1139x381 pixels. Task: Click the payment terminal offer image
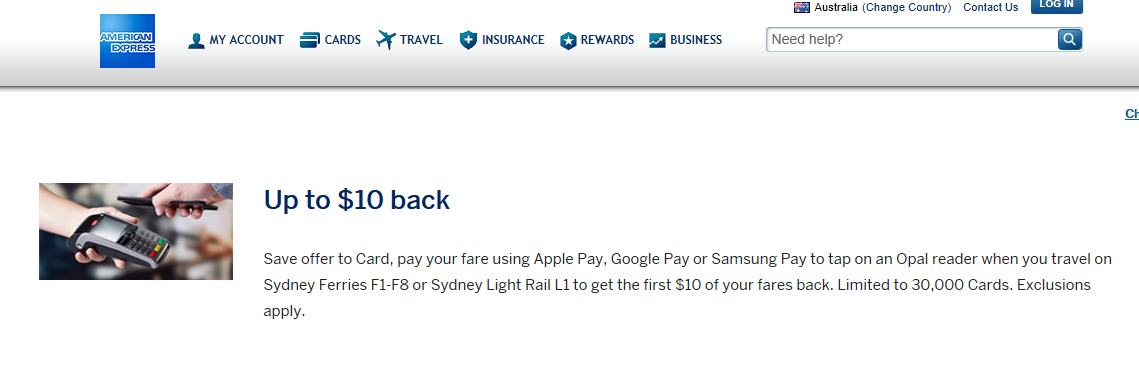pyautogui.click(x=136, y=232)
